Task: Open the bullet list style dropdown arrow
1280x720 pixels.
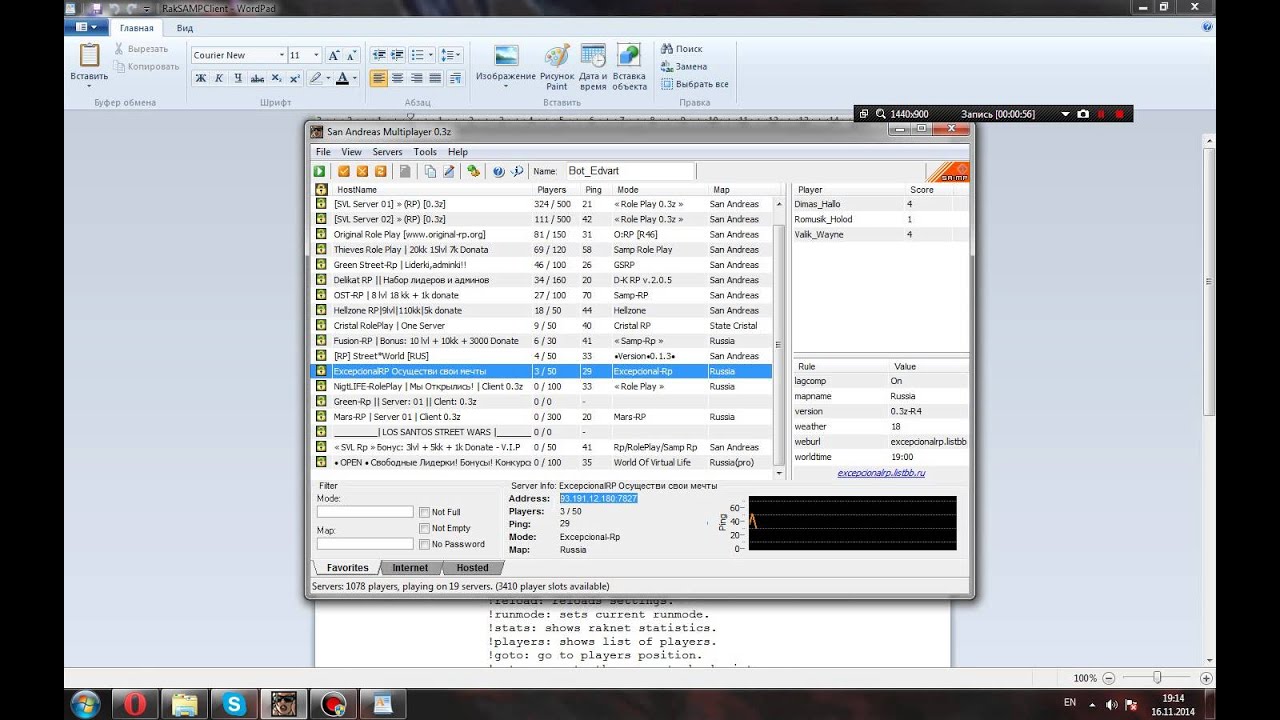Action: coord(430,55)
